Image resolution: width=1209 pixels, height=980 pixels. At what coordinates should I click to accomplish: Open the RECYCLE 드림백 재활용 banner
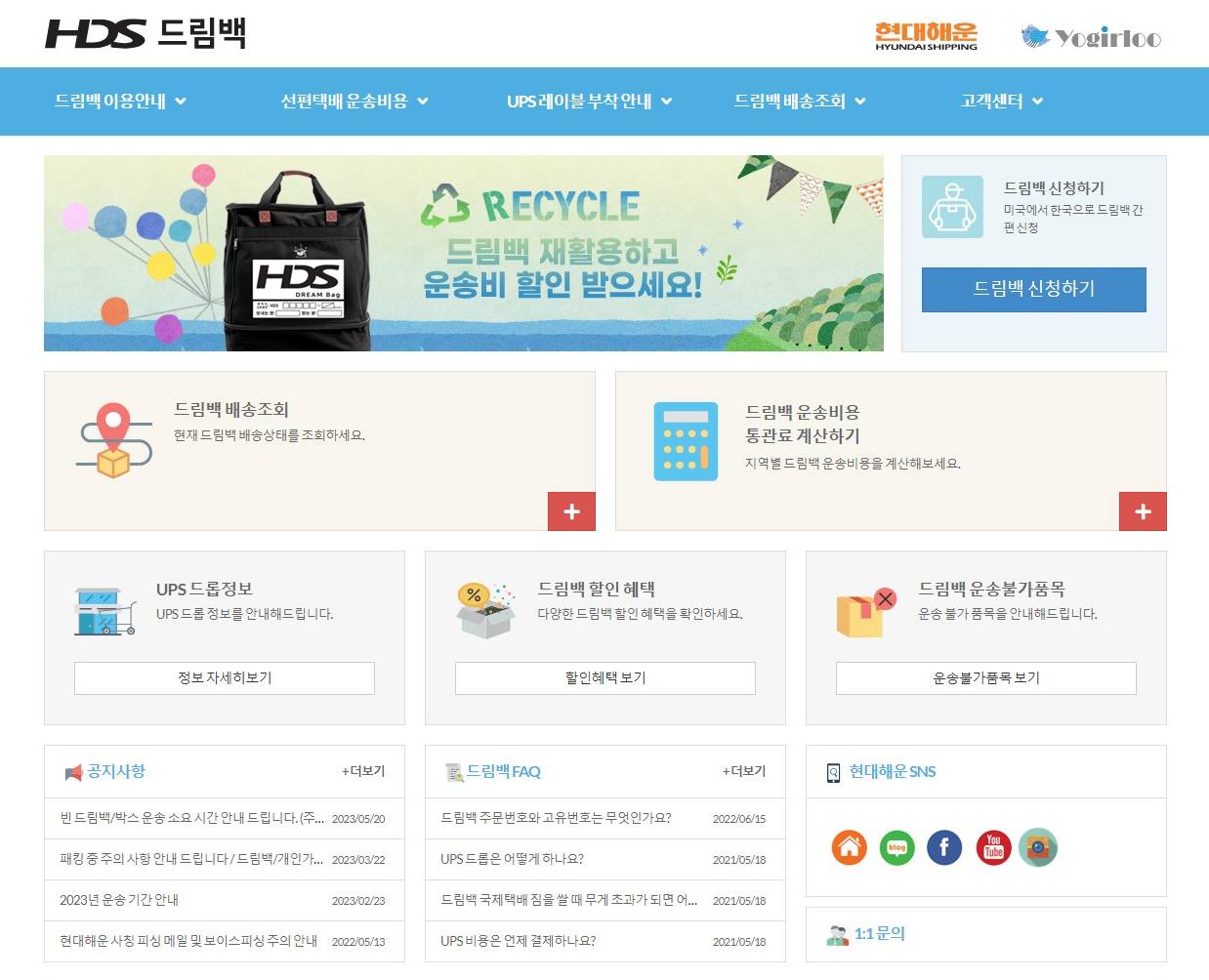click(464, 253)
